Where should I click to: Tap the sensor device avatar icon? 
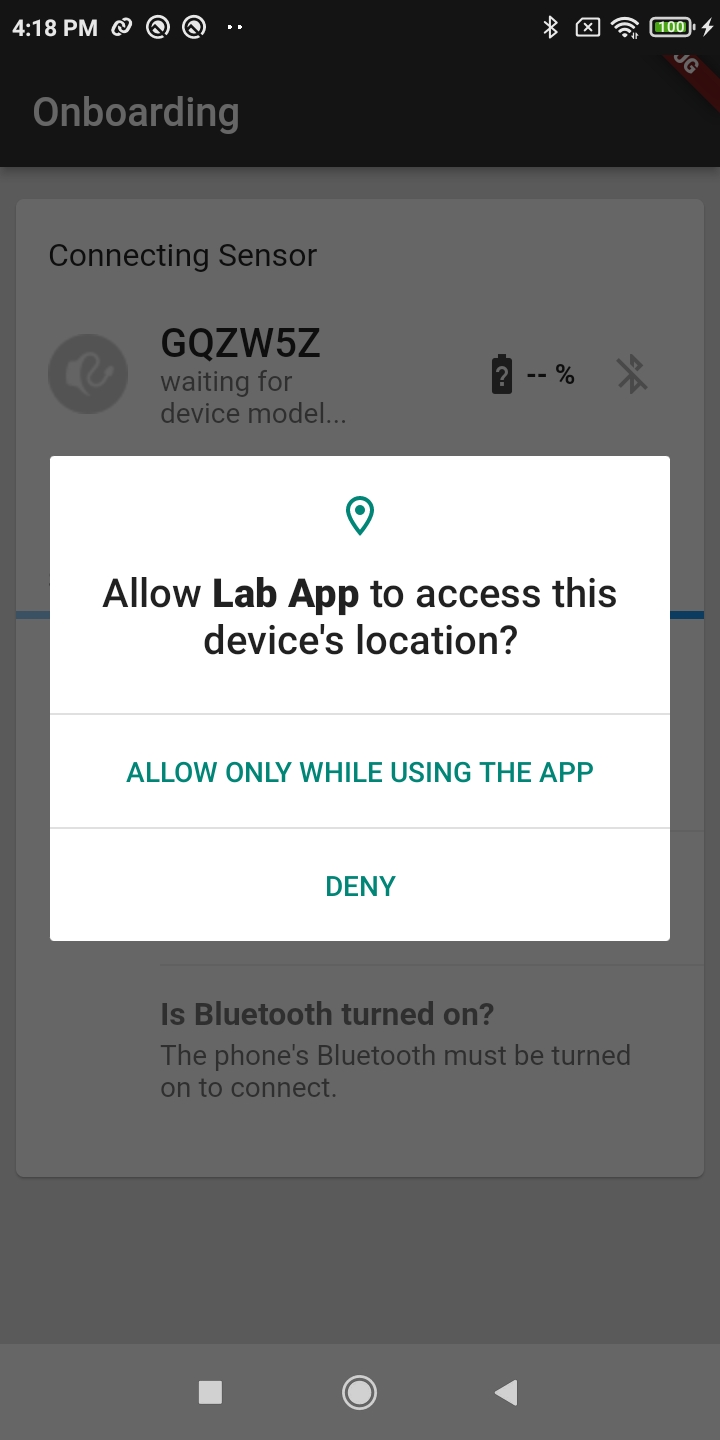click(x=88, y=374)
